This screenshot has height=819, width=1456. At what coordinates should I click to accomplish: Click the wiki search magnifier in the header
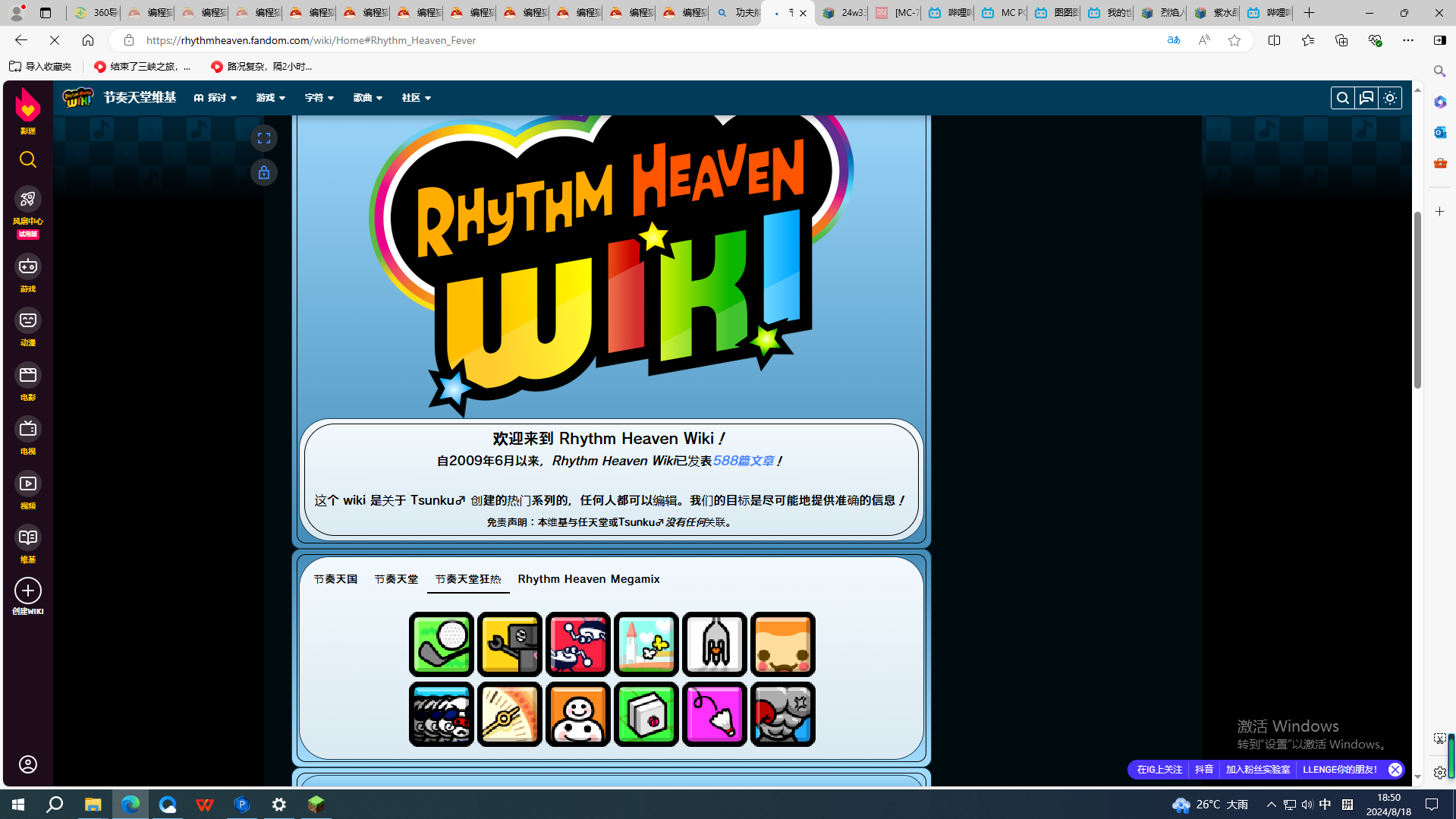point(1343,98)
